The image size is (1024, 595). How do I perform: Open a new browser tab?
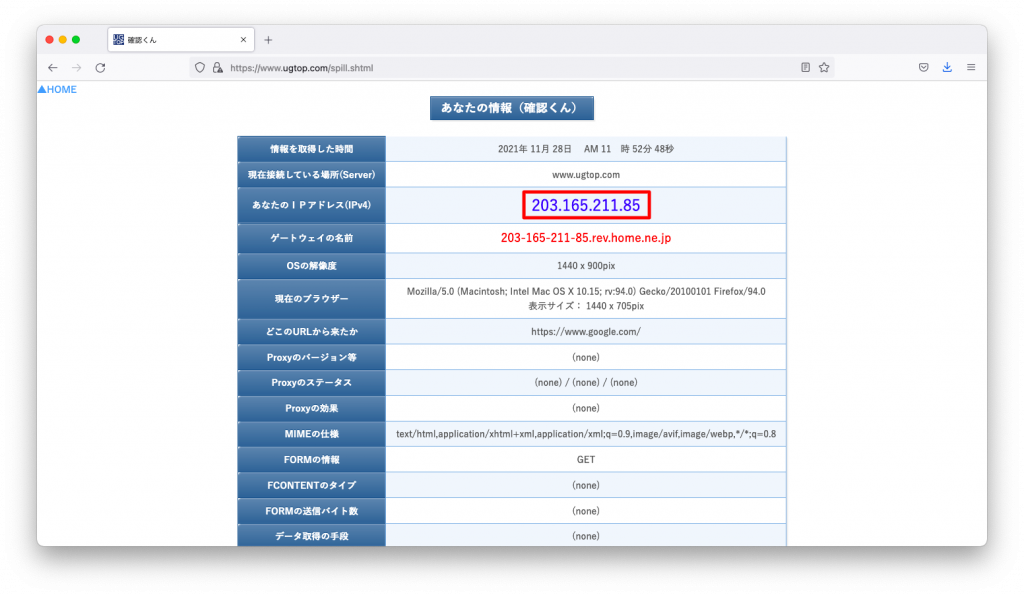click(270, 39)
